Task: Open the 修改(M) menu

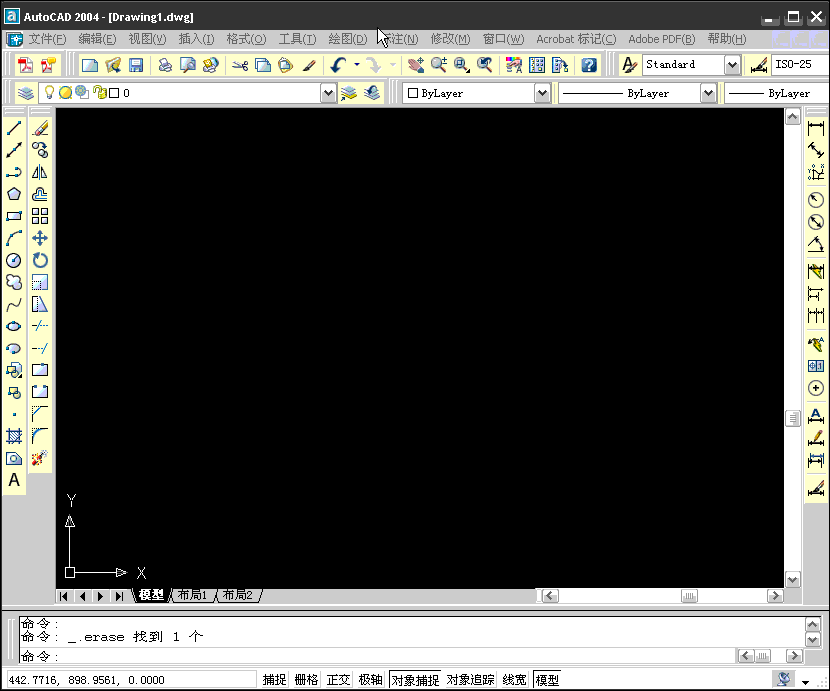Action: 450,39
